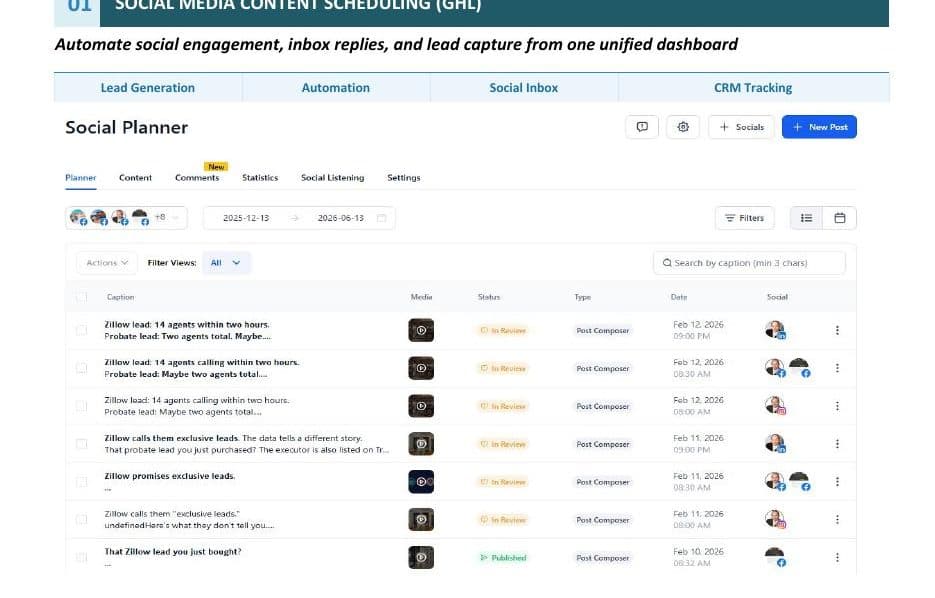The width and height of the screenshot is (935, 598).
Task: Open media thumbnail for published Feb 10 post
Action: click(x=421, y=557)
